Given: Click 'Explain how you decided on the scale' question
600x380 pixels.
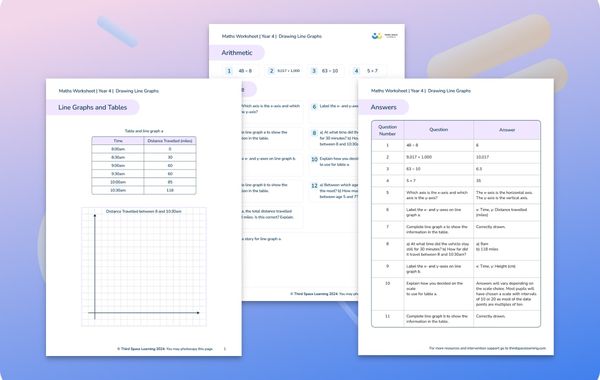Looking at the screenshot, I should [434, 289].
